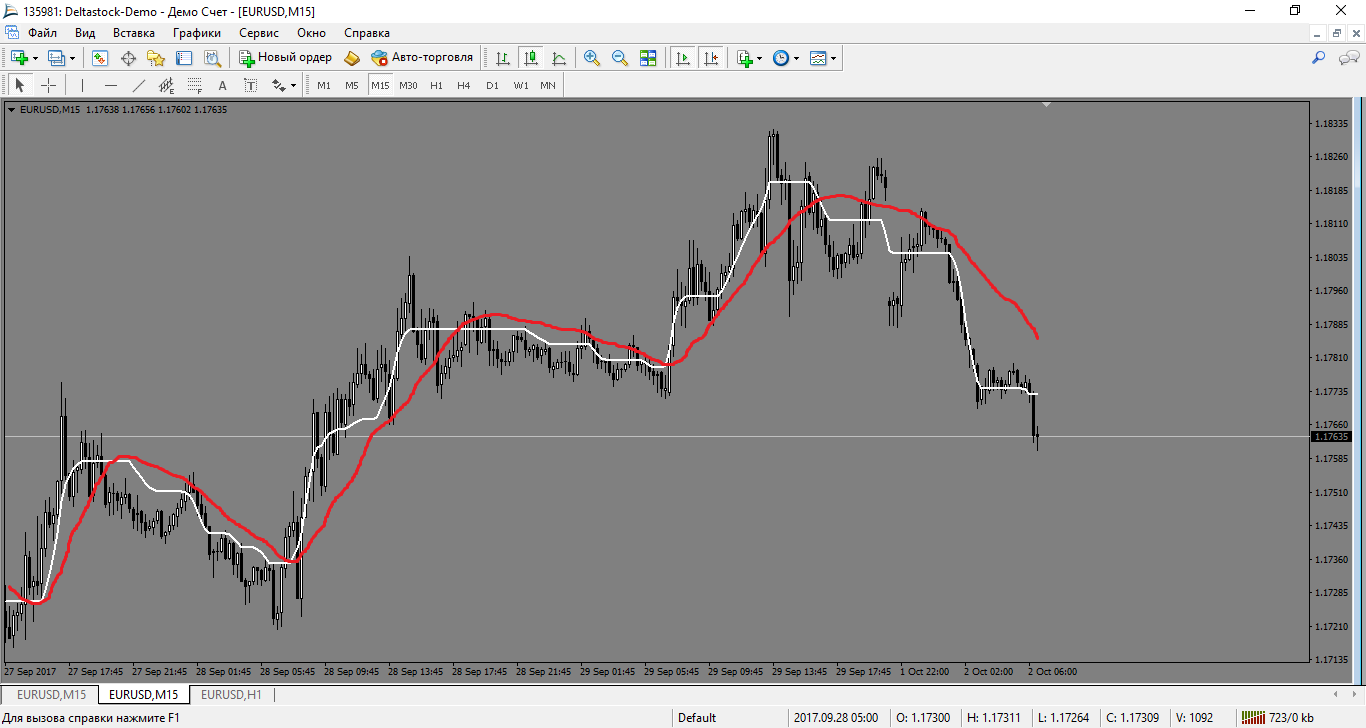Select the M15 timeframe button
This screenshot has height=728, width=1366.
380,85
